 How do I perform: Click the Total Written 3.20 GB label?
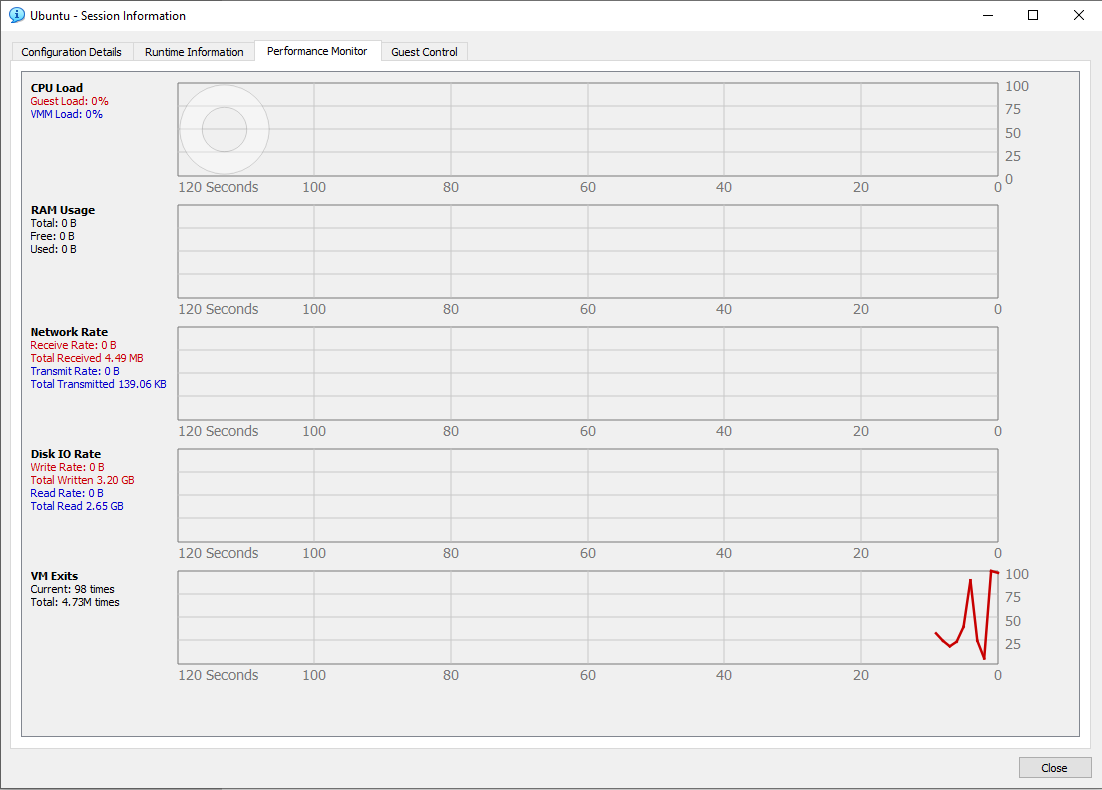(x=82, y=480)
